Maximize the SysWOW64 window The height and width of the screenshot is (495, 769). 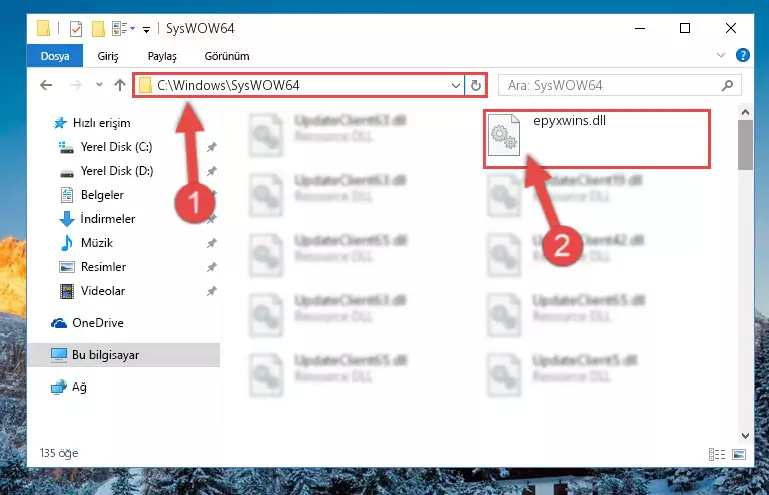tap(685, 28)
